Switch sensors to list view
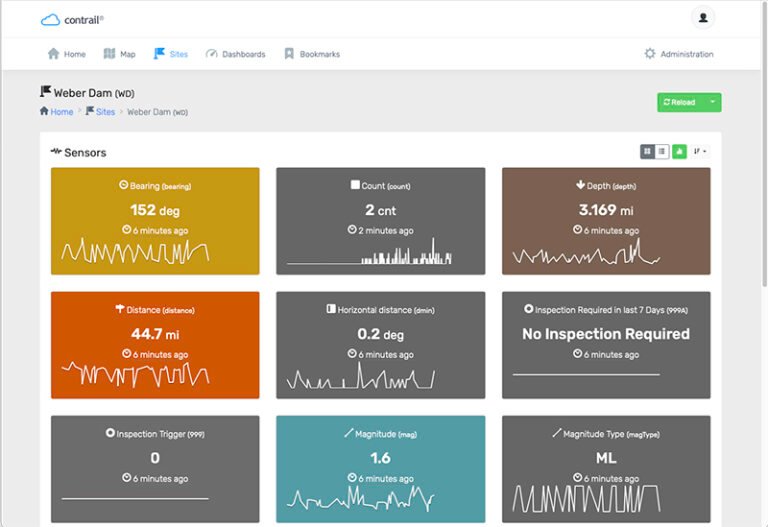Image resolution: width=768 pixels, height=527 pixels. tap(662, 151)
